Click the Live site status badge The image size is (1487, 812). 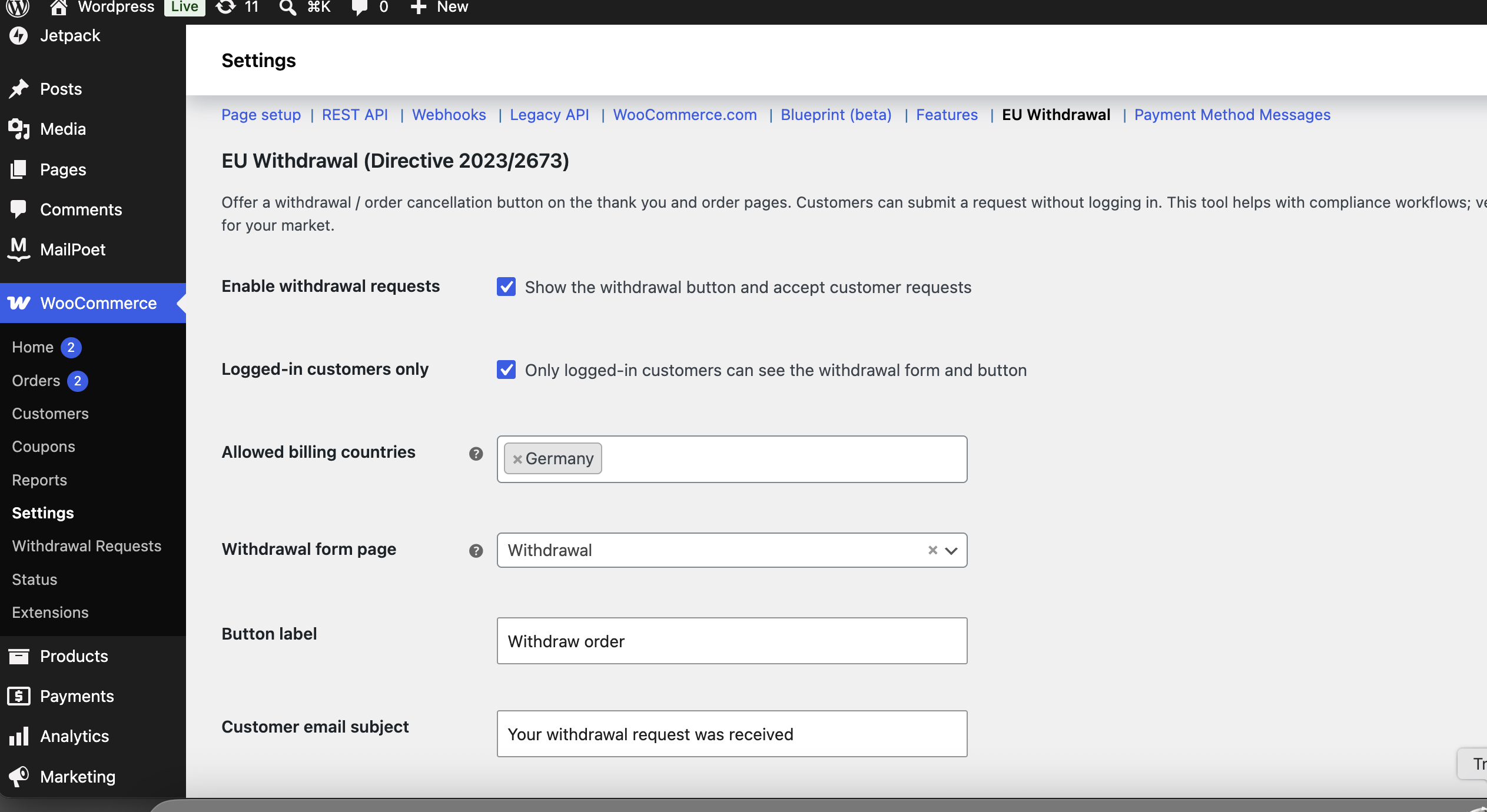point(184,7)
